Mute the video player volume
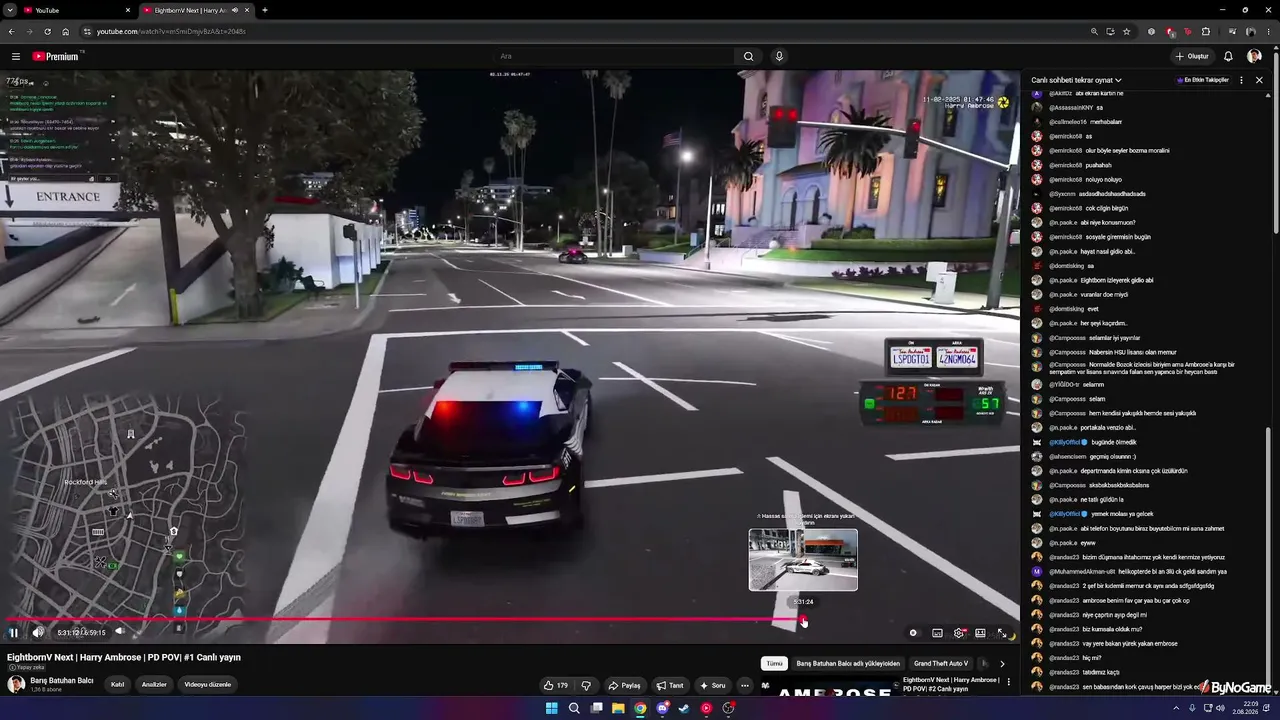Screen dimensions: 1280x720 tap(38, 632)
